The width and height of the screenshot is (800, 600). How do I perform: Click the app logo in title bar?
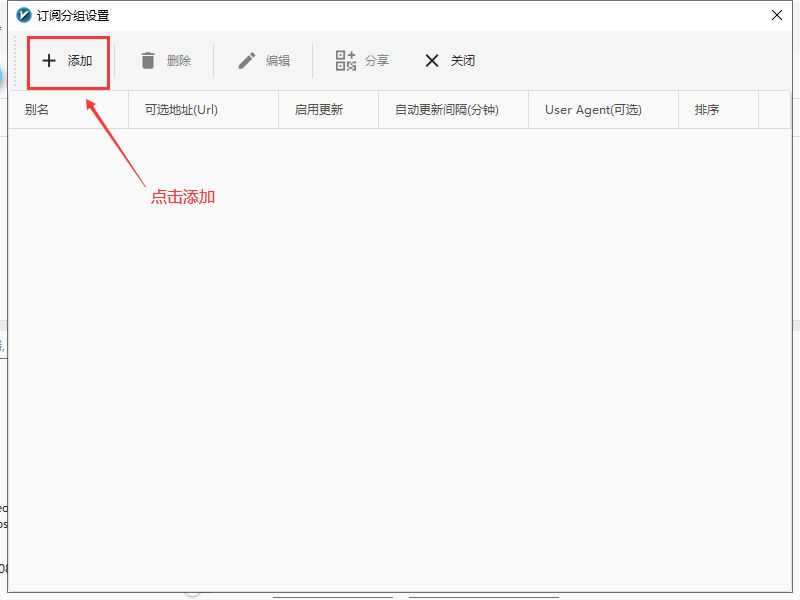[24, 15]
